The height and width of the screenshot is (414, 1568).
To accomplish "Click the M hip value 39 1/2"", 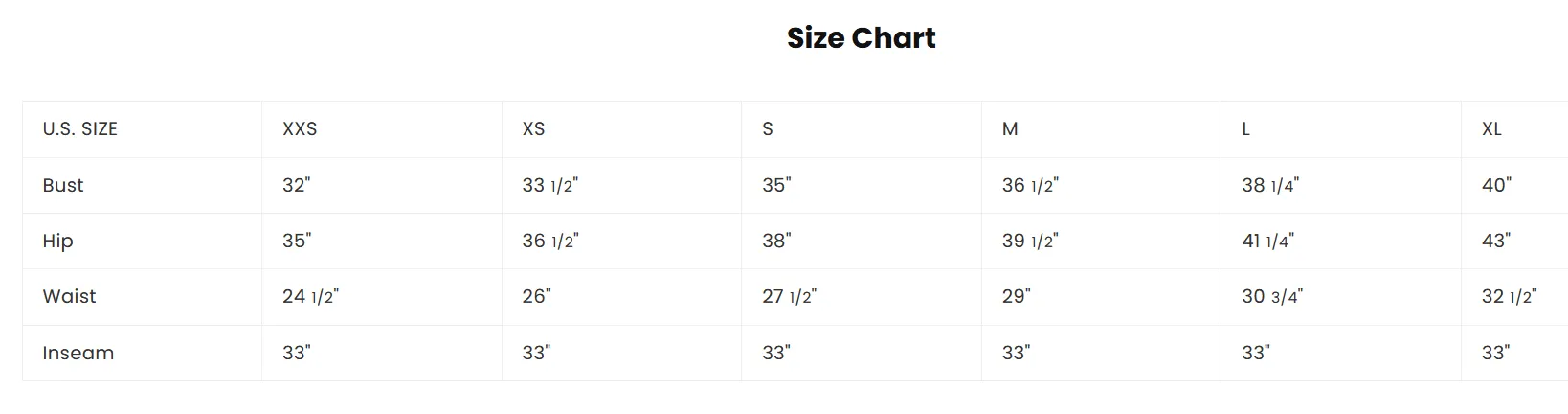I will click(1030, 241).
